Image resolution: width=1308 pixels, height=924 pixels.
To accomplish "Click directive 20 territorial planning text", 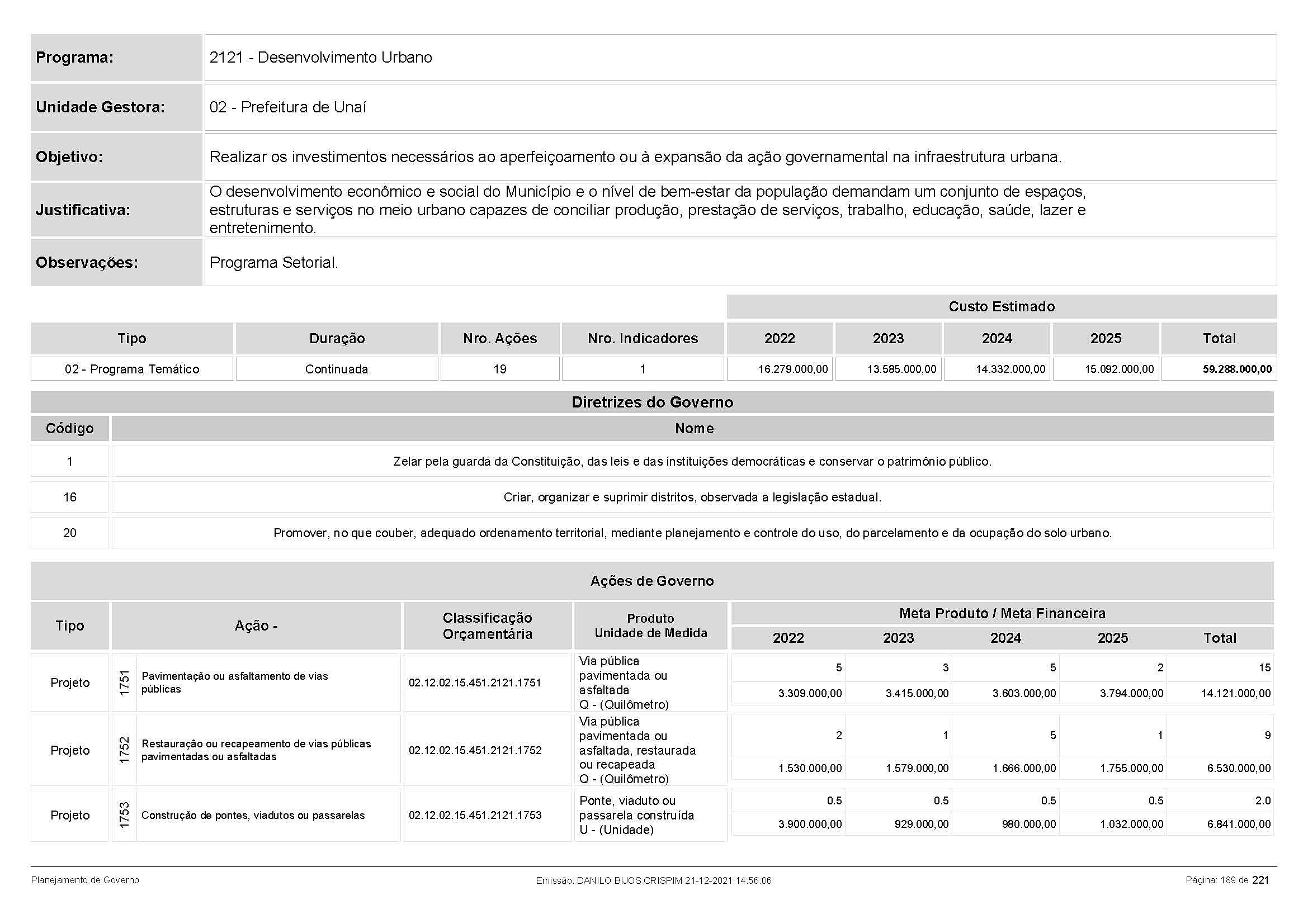I will (x=692, y=533).
